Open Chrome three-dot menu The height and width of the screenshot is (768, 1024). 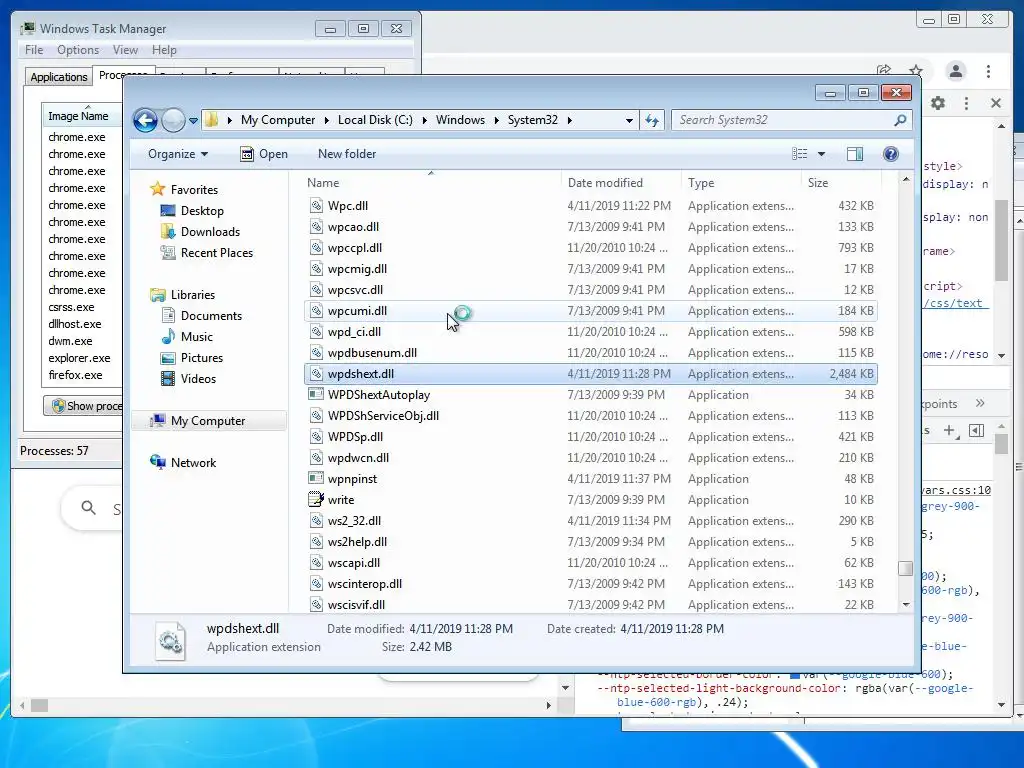(988, 71)
